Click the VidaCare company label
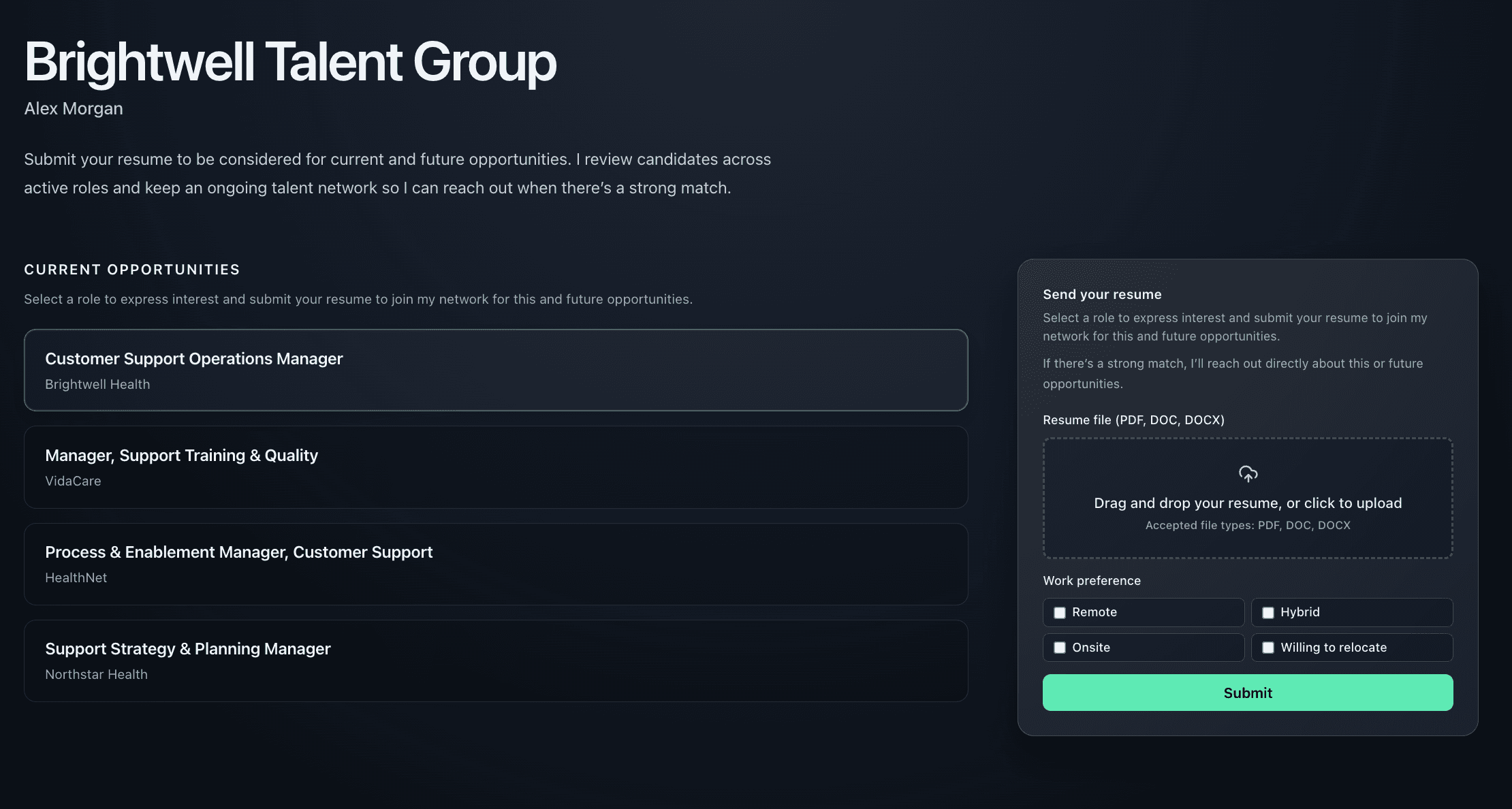Screen dimensions: 1512x809 (73, 481)
